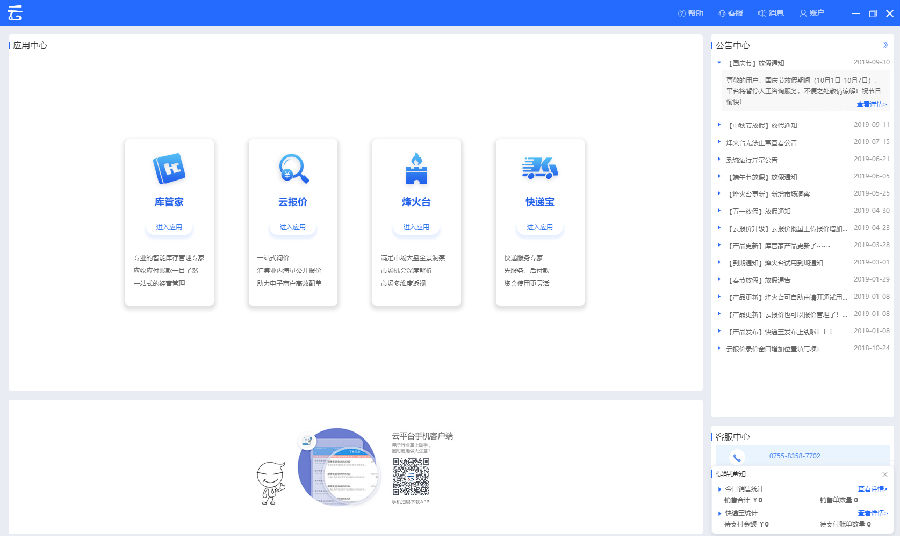900x536 pixels.
Task: Click the cloud logo in the title bar
Action: point(15,13)
